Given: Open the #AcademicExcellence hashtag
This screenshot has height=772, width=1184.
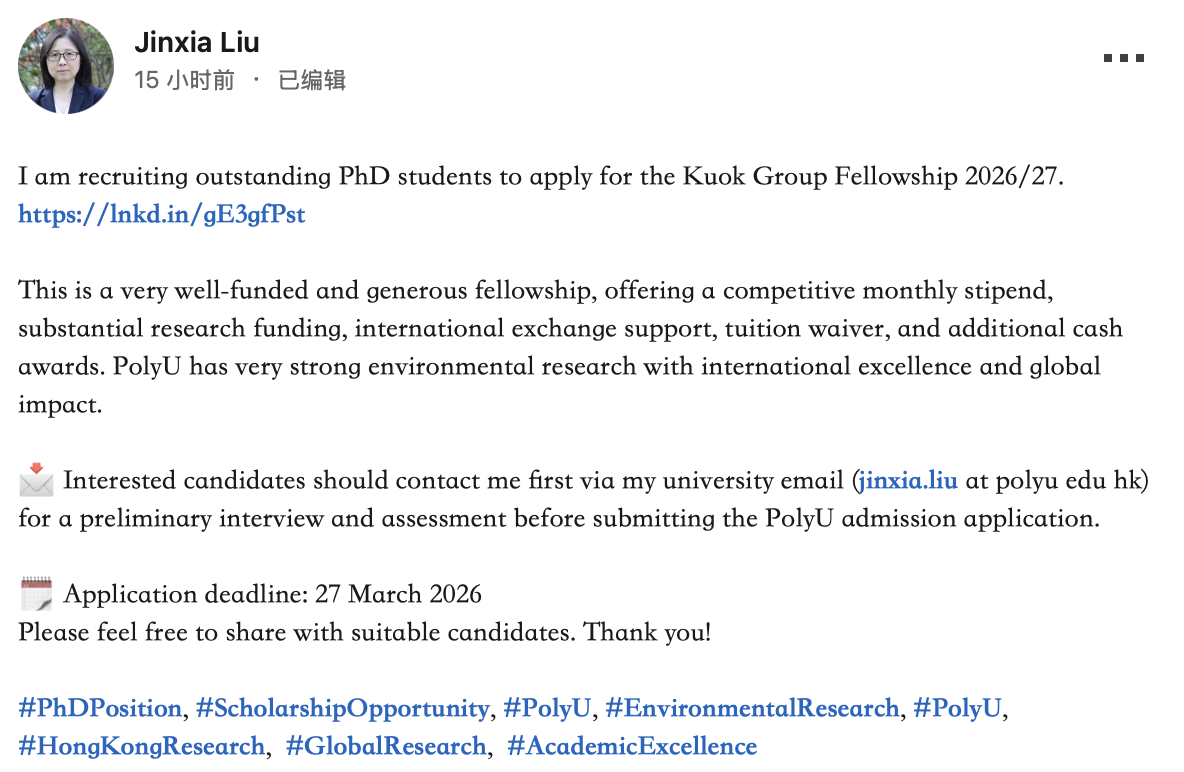Looking at the screenshot, I should click(x=632, y=746).
